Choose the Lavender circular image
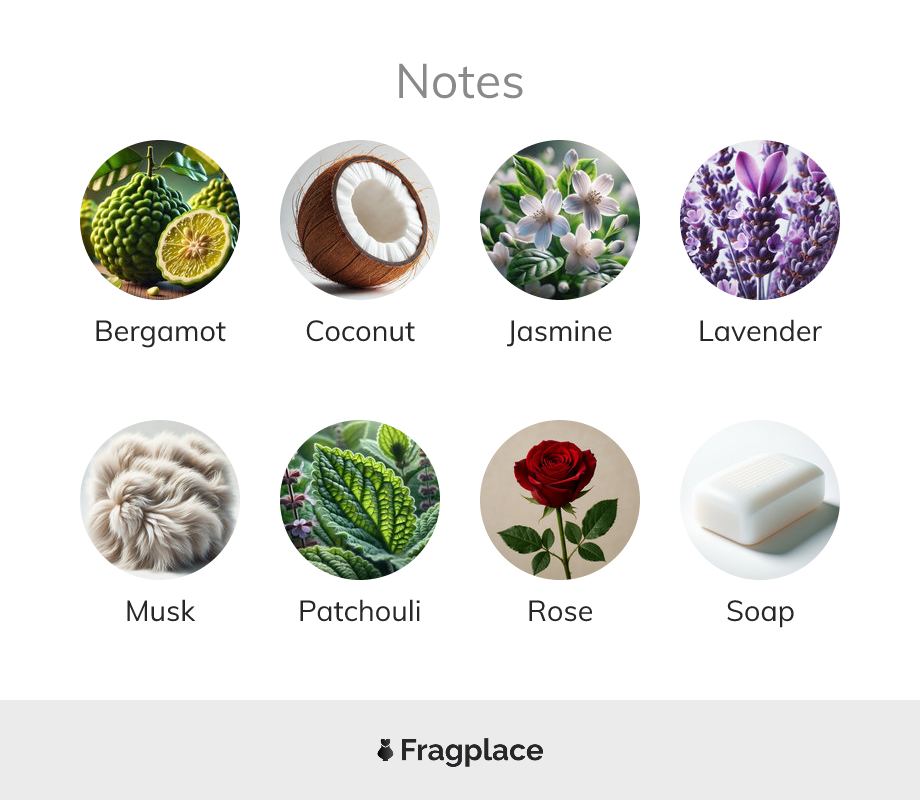The image size is (920, 800). tap(760, 220)
